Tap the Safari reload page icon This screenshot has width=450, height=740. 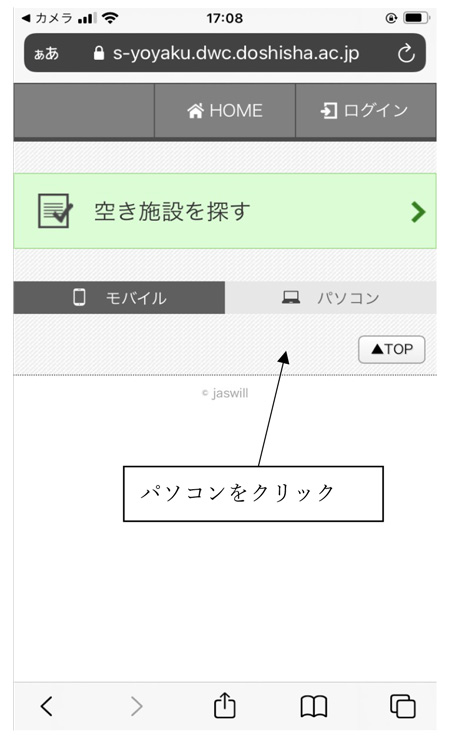click(406, 53)
